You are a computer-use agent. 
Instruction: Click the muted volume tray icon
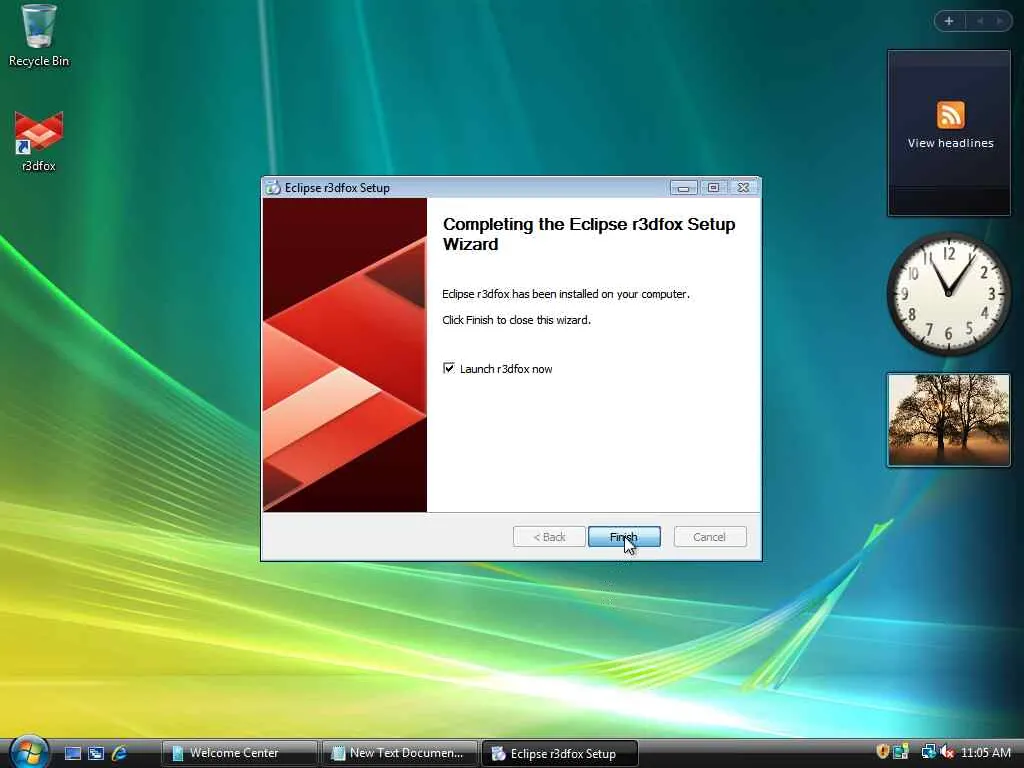[947, 752]
